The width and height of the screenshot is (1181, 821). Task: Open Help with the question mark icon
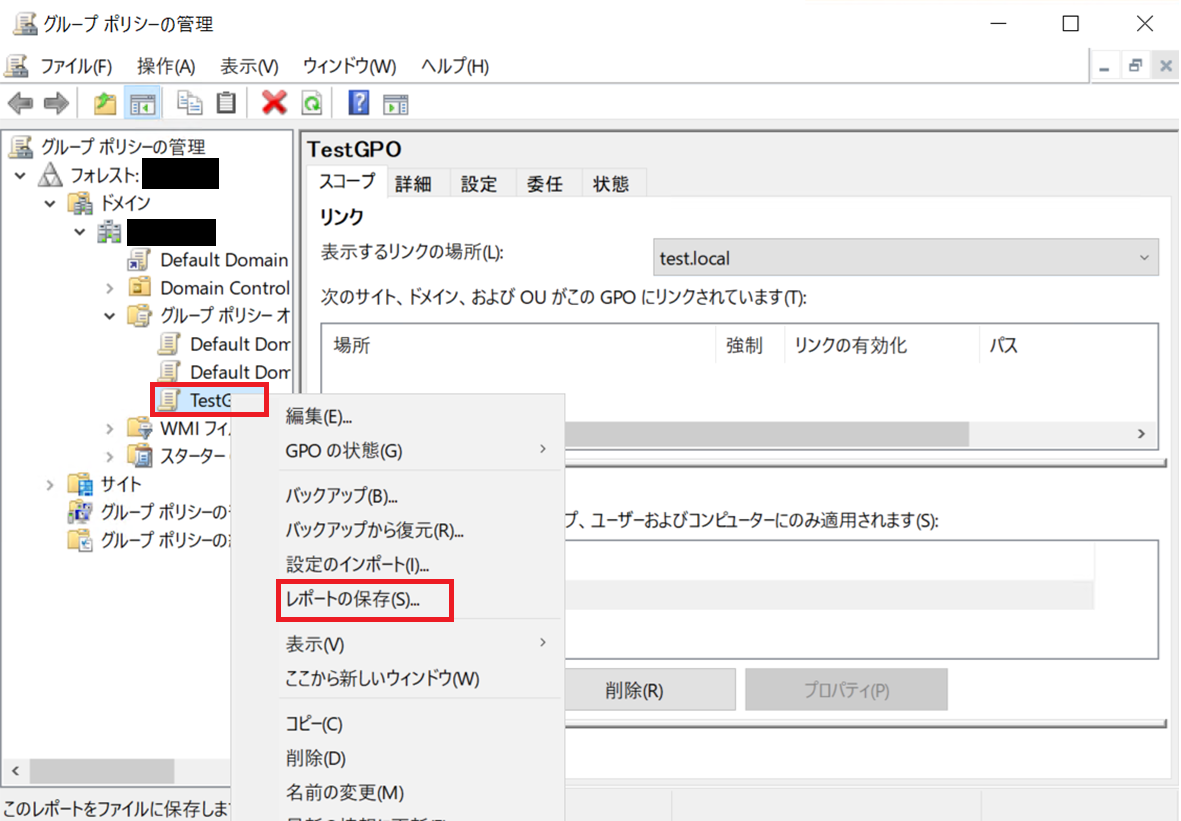point(359,102)
